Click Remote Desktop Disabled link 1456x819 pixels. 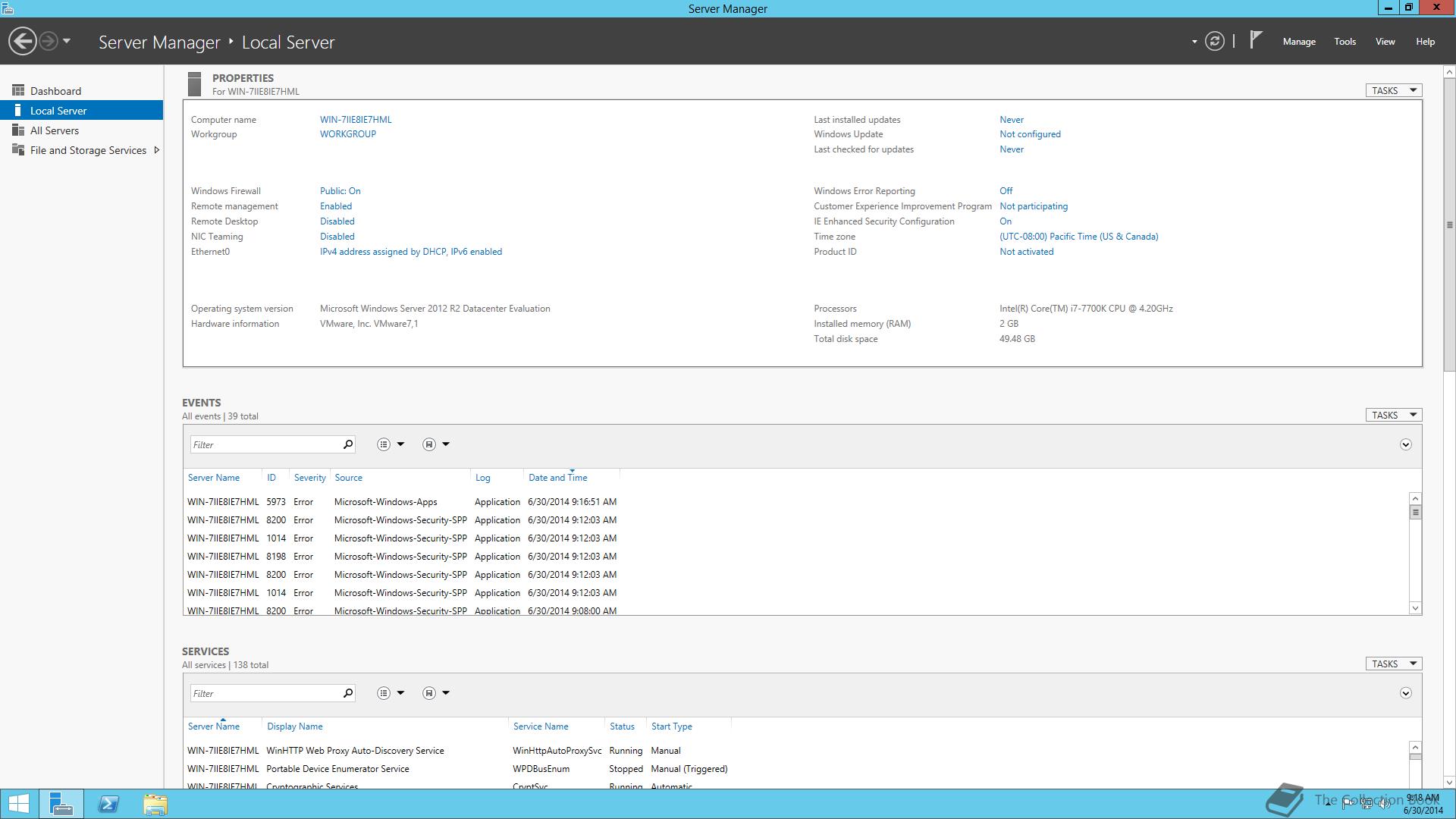coord(337,221)
